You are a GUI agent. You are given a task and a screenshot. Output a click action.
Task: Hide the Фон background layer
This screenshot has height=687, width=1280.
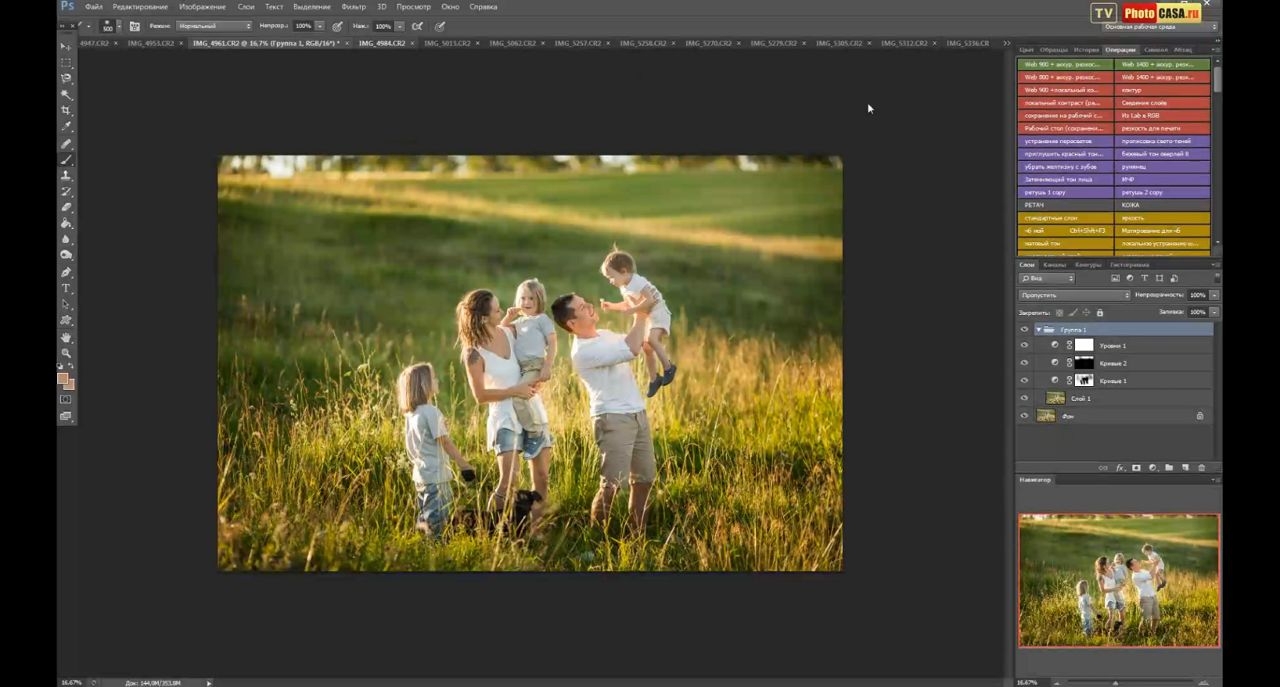[x=1023, y=416]
